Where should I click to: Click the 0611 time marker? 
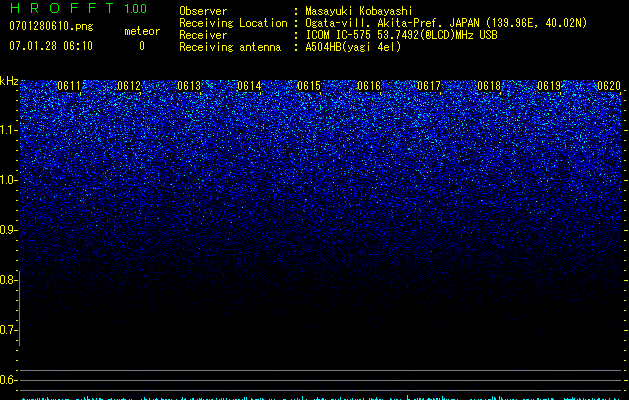pyautogui.click(x=69, y=86)
